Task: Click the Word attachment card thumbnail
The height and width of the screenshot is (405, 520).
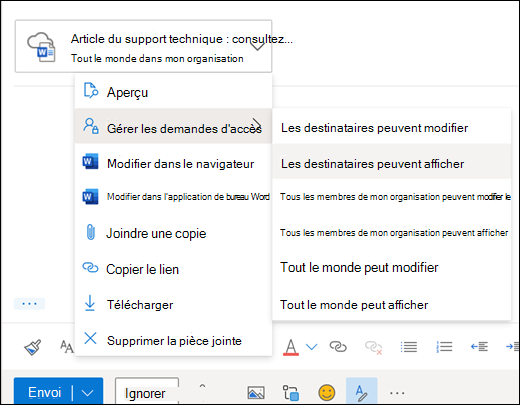Action: coord(41,47)
